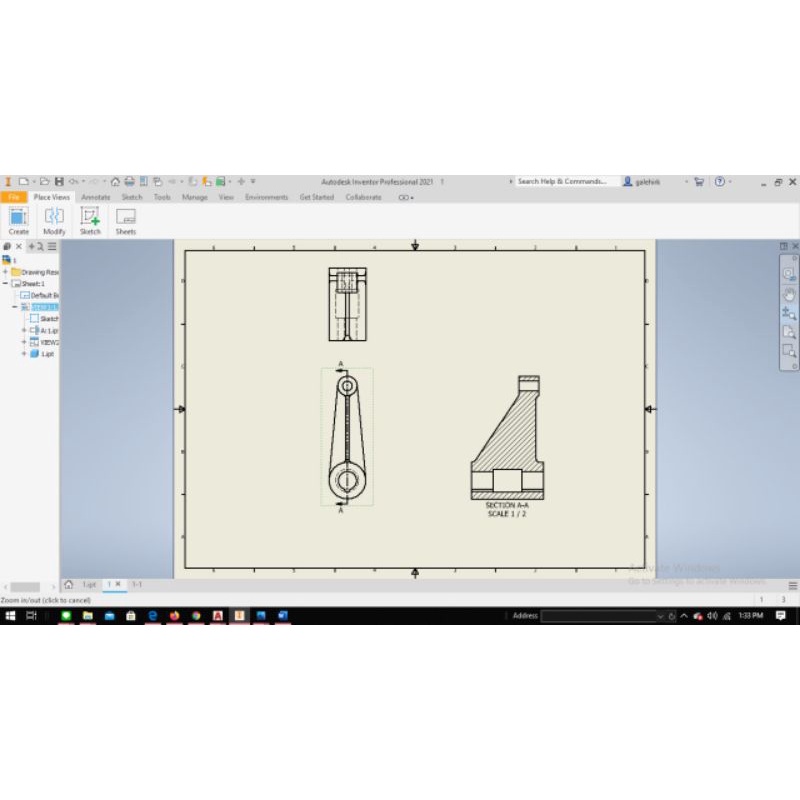The width and height of the screenshot is (800, 800).
Task: Open a file with the folder icon
Action: [x=44, y=182]
